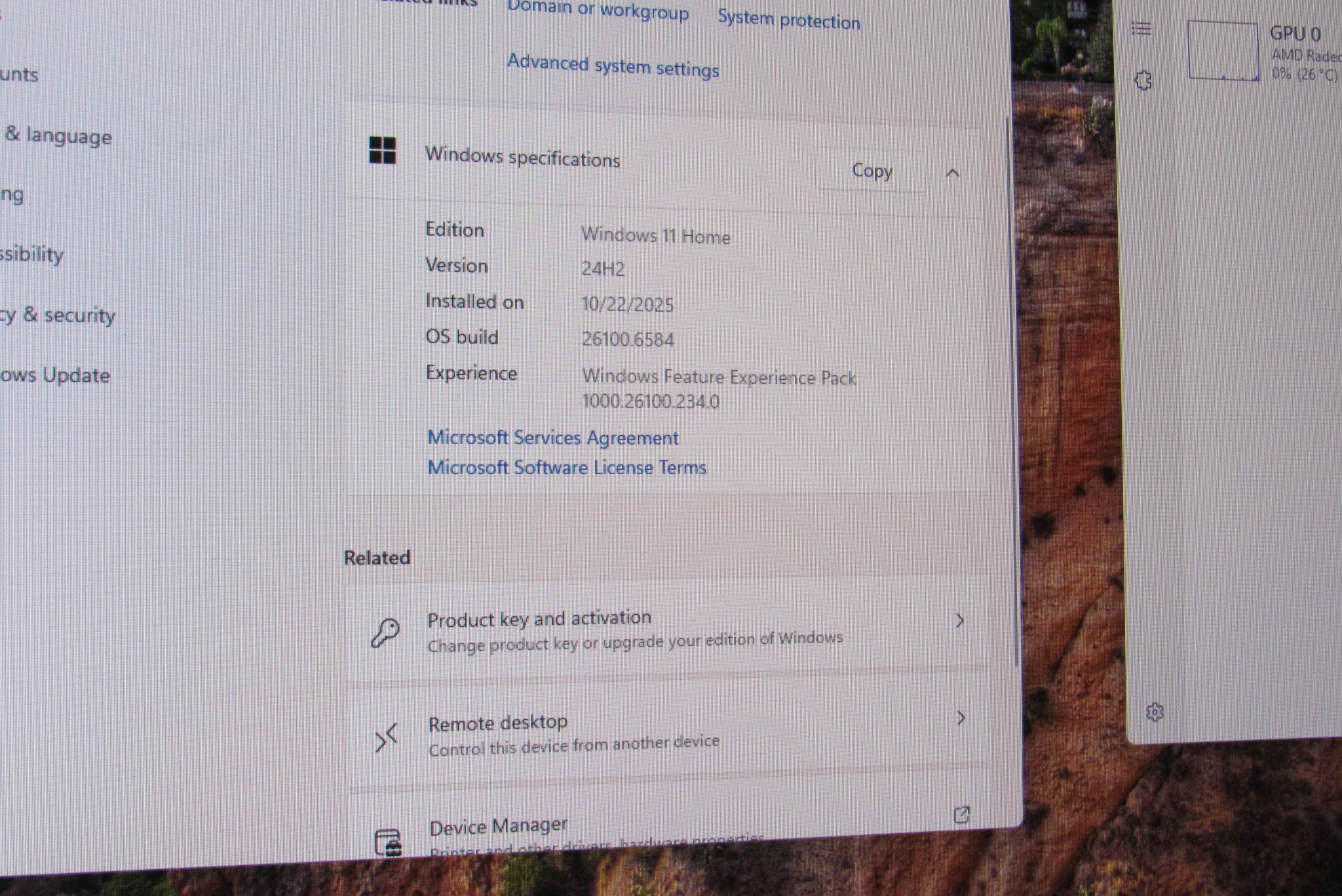
Task: Open the Microsoft Services Agreement link
Action: 552,438
